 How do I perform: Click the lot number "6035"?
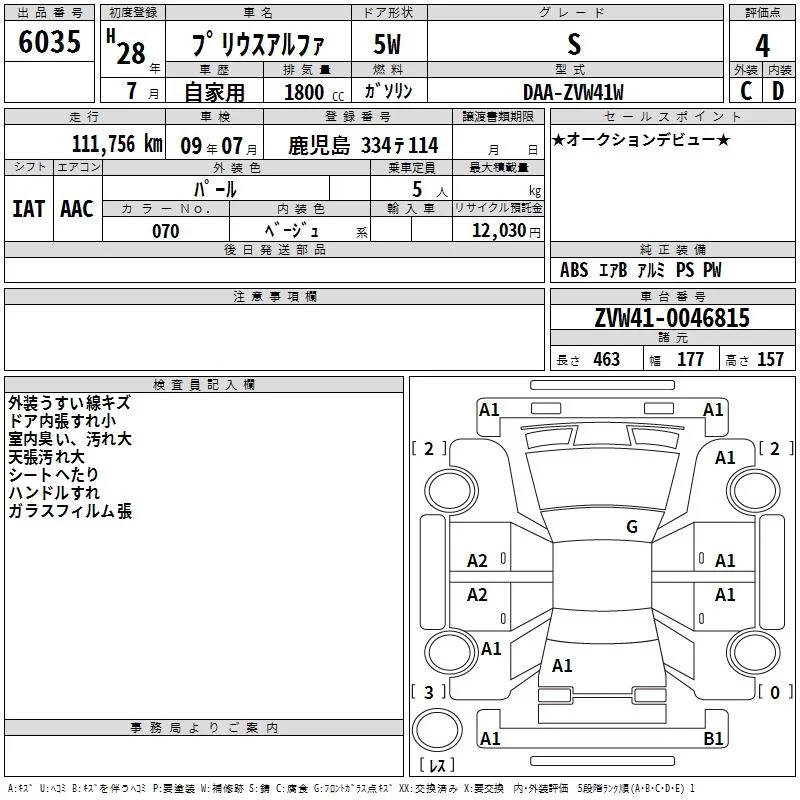49,42
